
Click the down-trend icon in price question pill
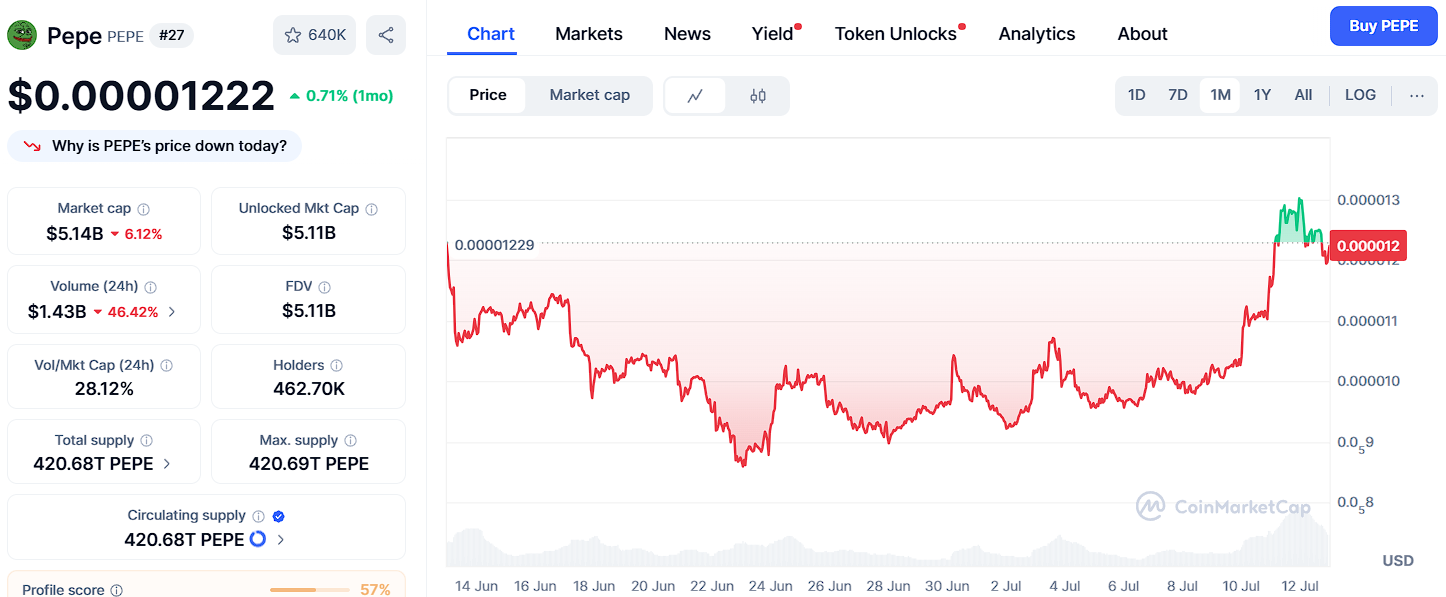pos(33,146)
